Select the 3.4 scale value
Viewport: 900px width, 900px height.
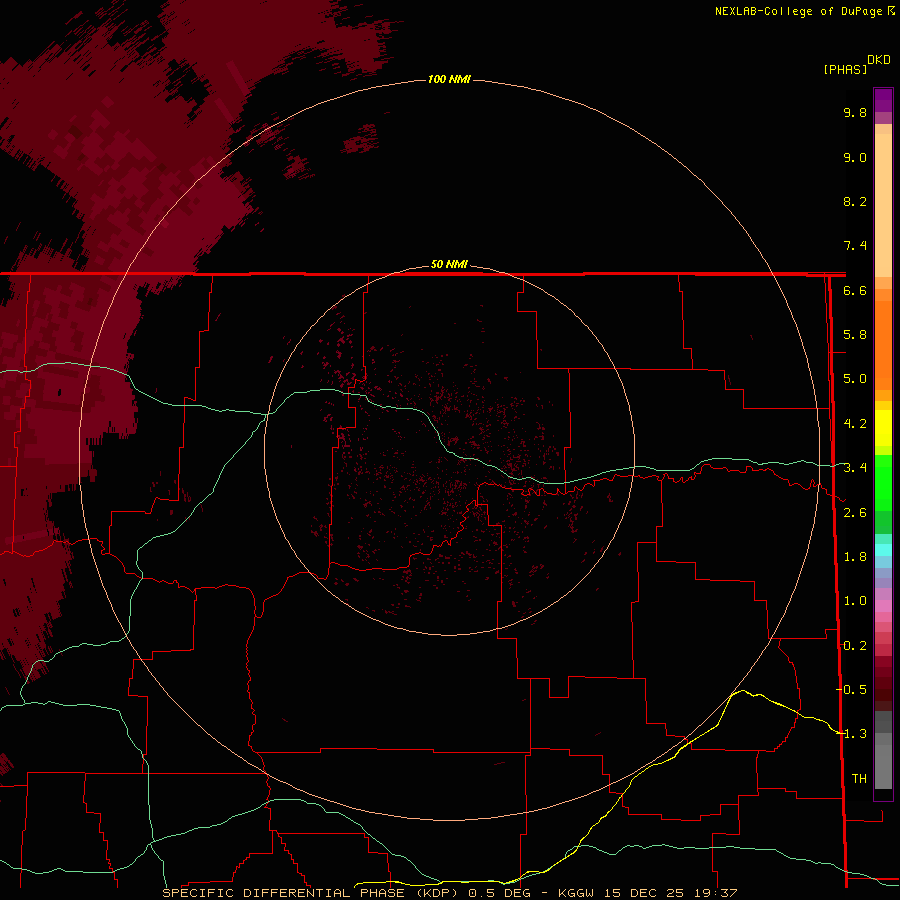point(855,468)
